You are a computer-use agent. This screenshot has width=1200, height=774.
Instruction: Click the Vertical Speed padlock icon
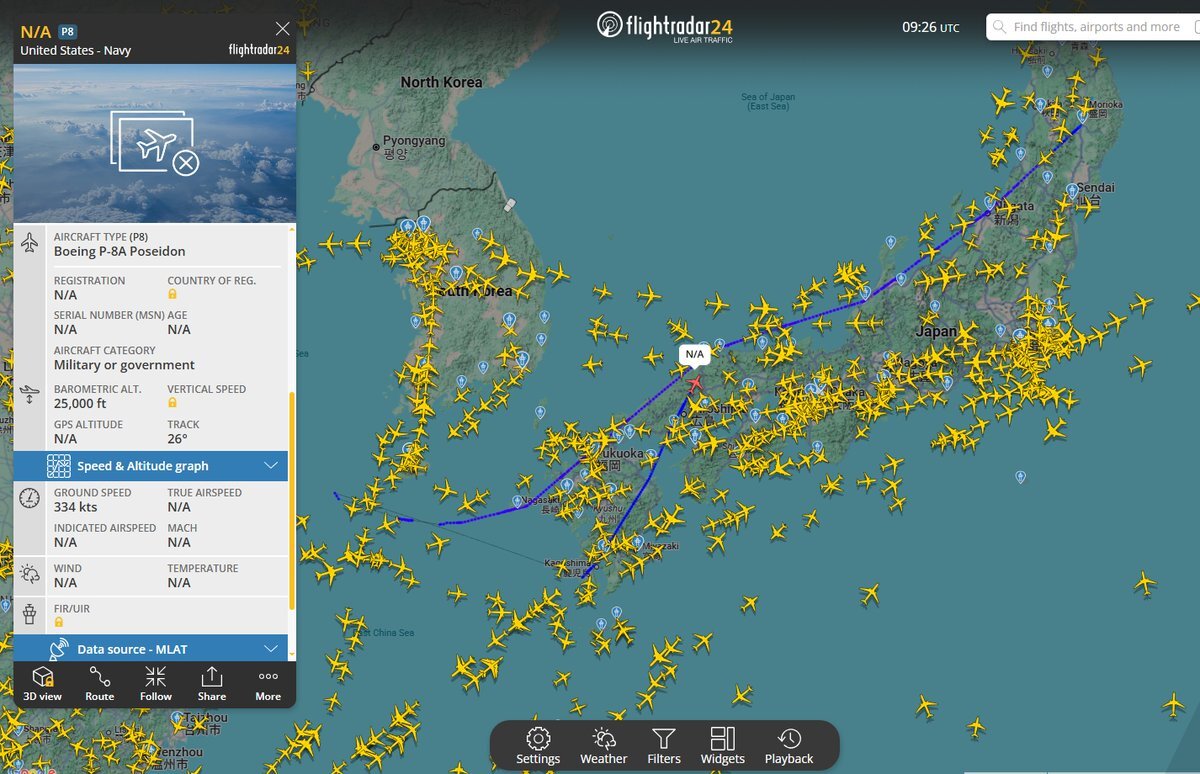coord(172,403)
